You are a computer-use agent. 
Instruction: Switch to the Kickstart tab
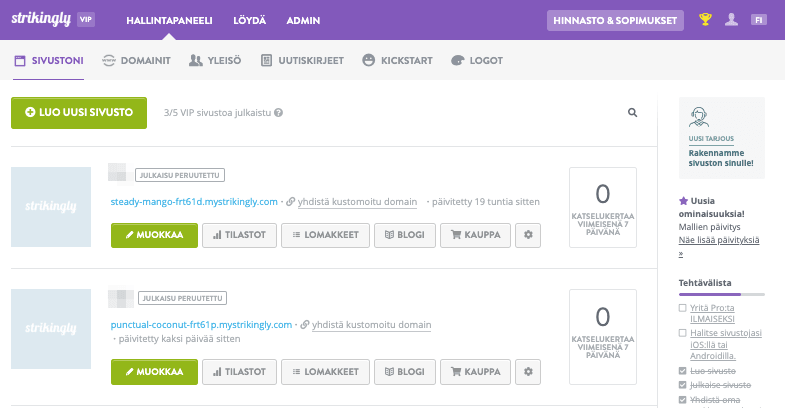tap(398, 61)
